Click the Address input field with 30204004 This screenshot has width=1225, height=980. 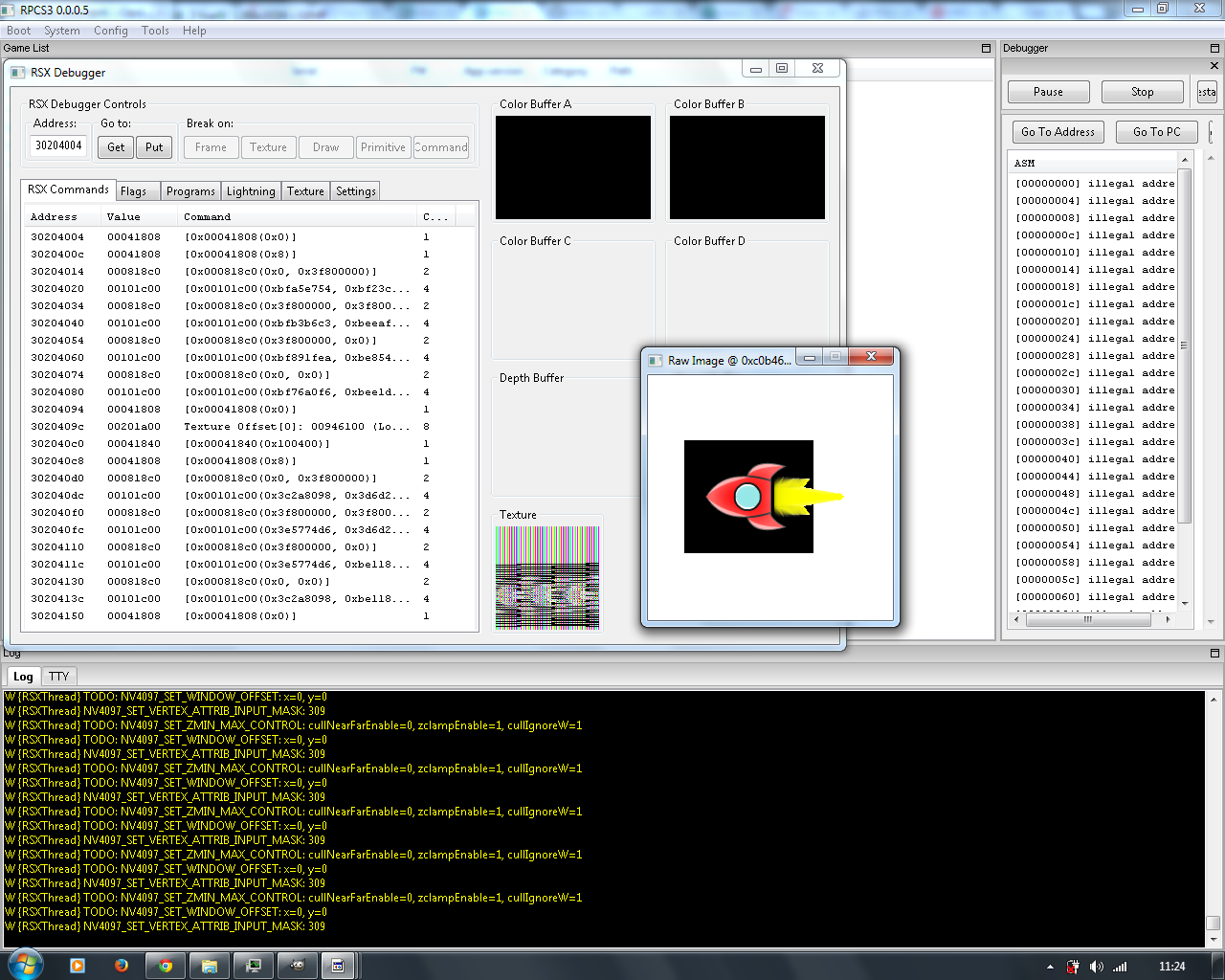click(58, 145)
